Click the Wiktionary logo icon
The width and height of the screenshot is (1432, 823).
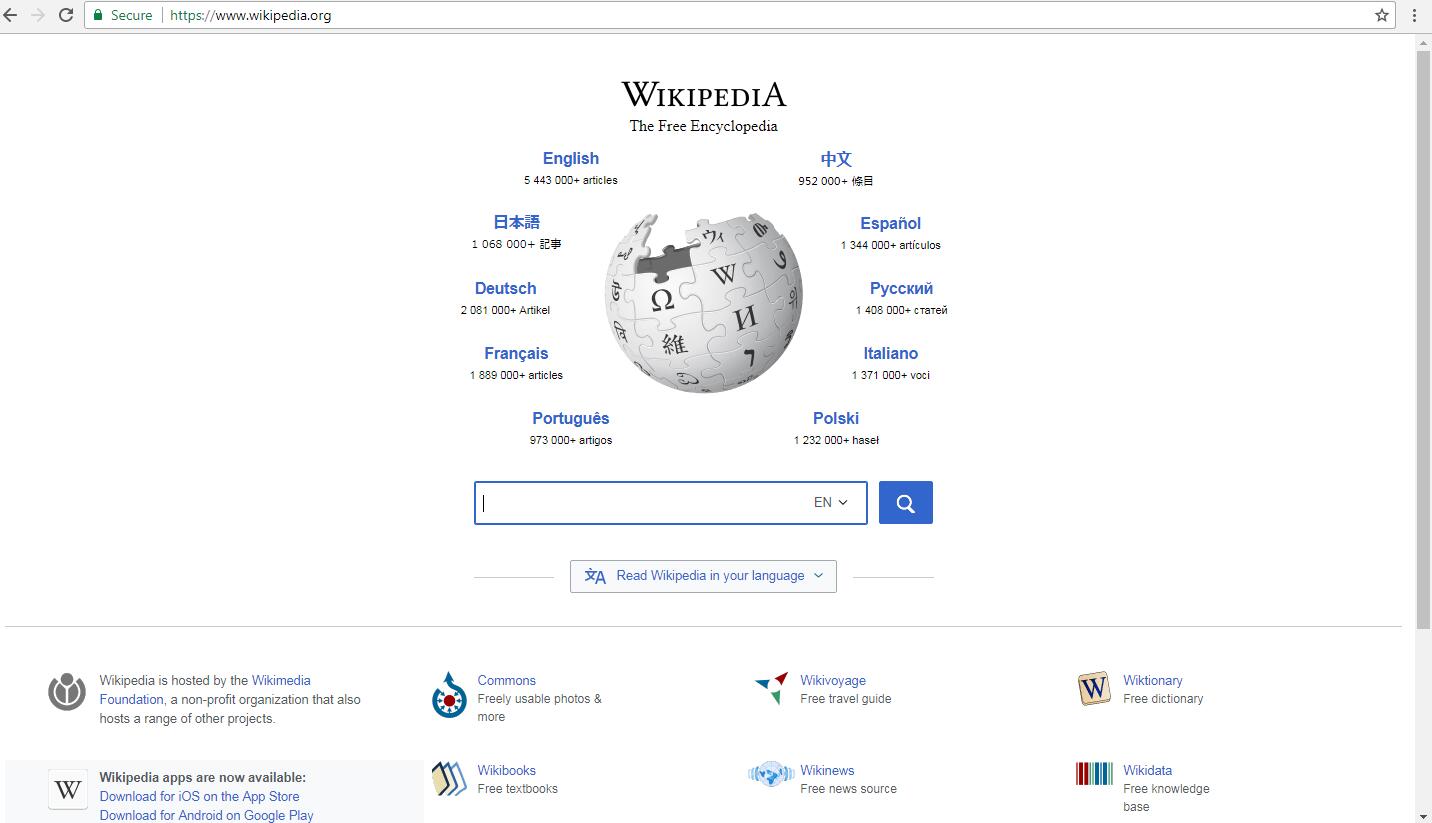click(x=1094, y=688)
